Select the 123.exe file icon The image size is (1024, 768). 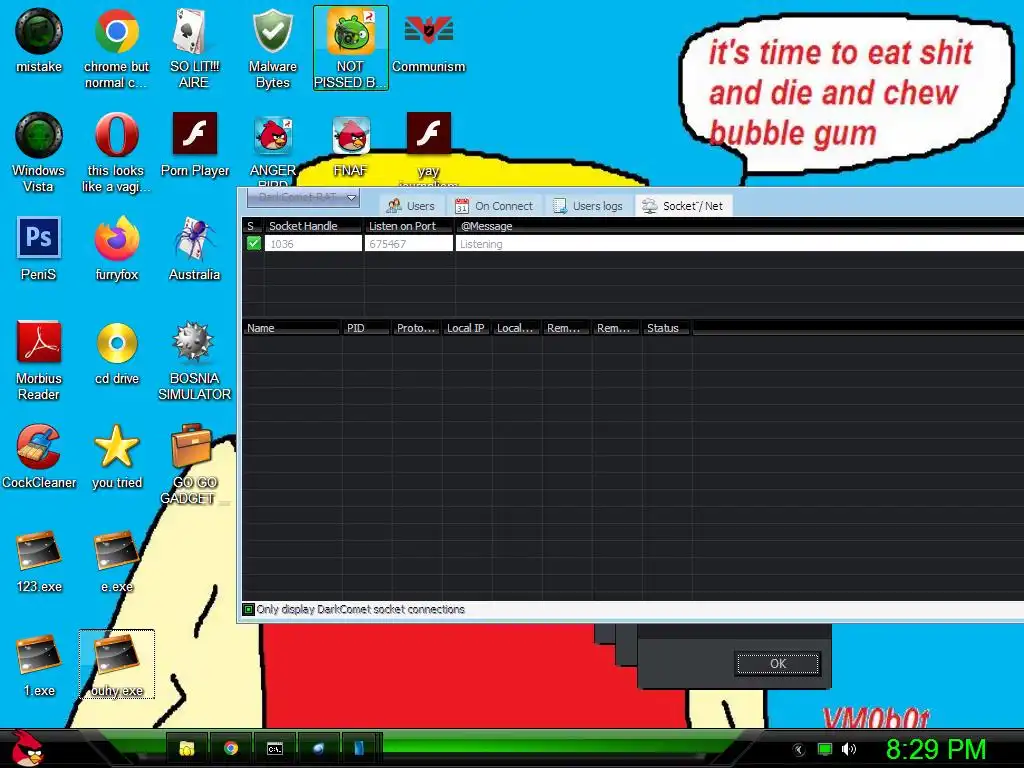point(39,562)
